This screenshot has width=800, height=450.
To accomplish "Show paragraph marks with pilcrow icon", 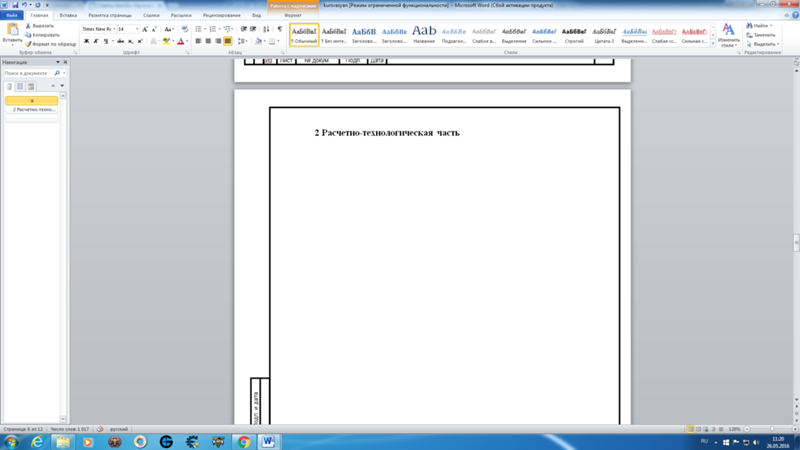I will (x=279, y=29).
